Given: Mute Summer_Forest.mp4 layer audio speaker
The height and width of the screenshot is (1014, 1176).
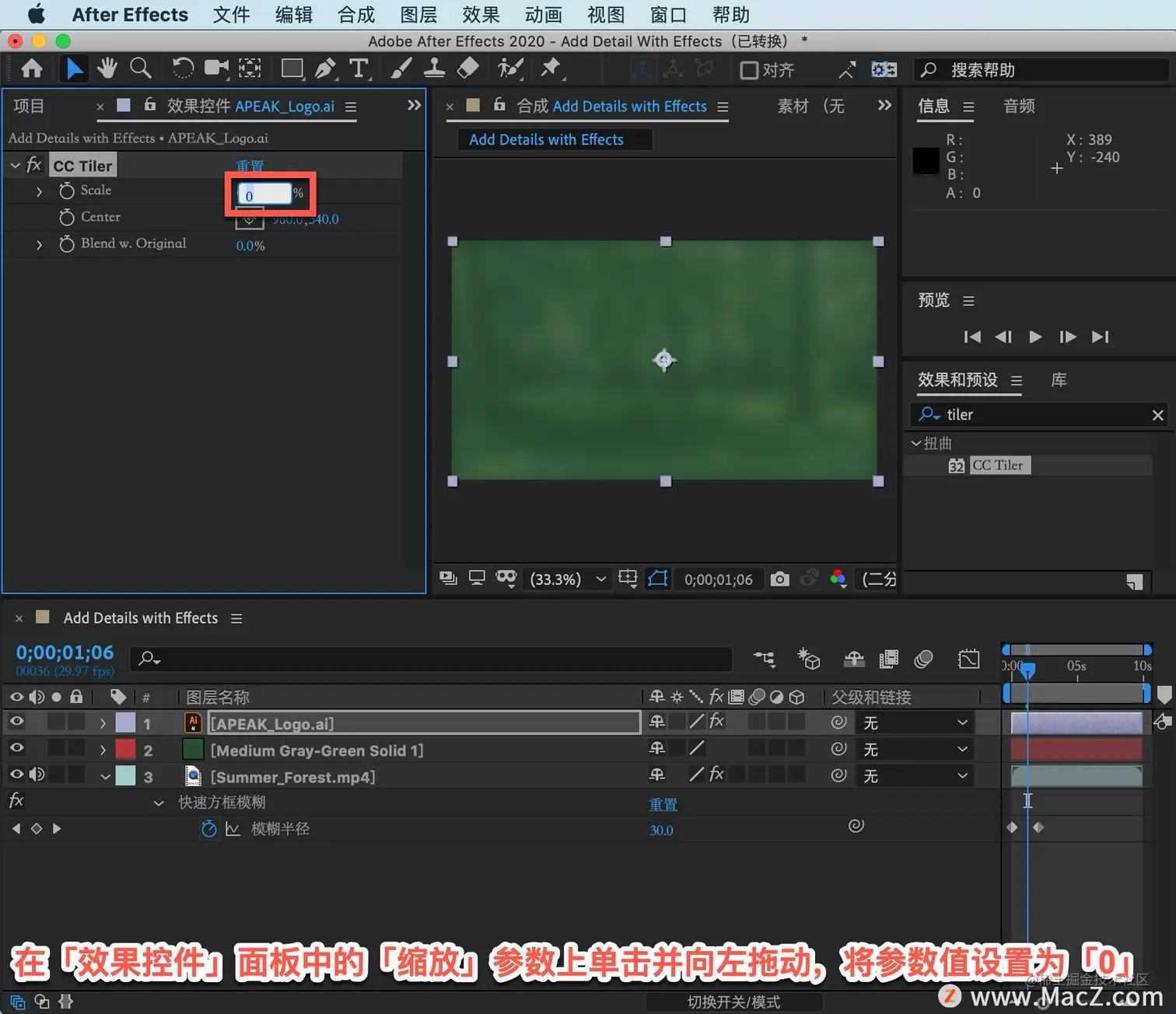Looking at the screenshot, I should 37,775.
